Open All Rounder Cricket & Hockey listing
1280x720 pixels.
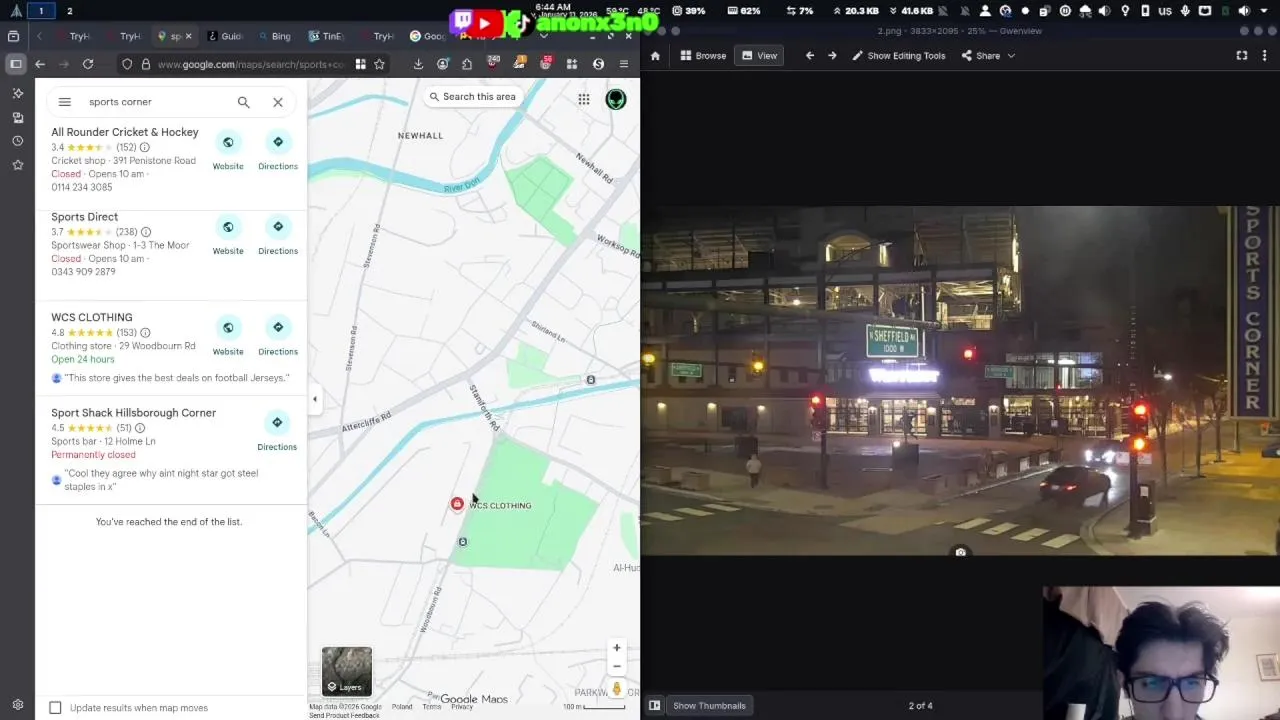(125, 132)
